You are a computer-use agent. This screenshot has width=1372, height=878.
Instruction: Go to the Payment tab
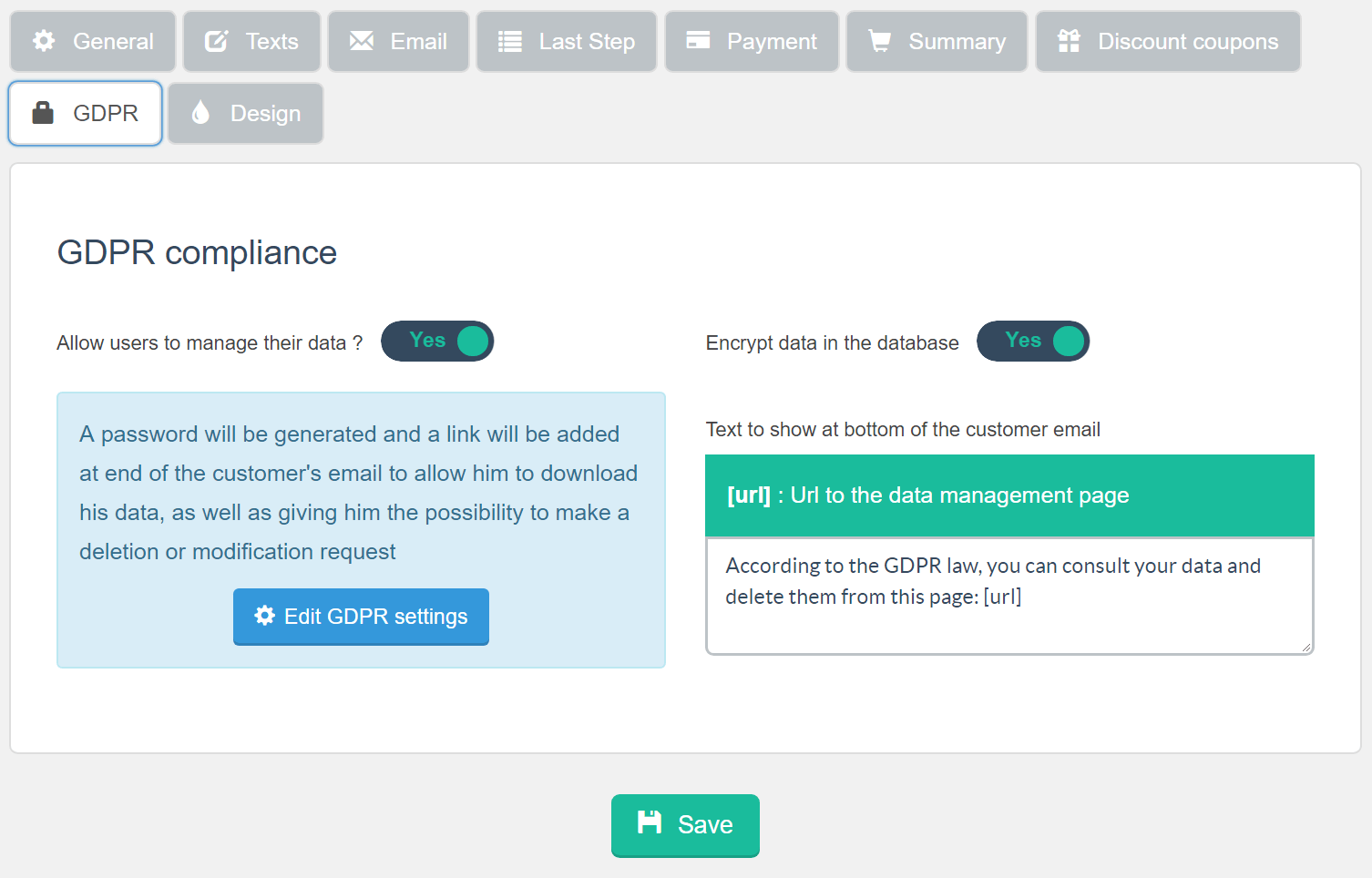[x=752, y=40]
